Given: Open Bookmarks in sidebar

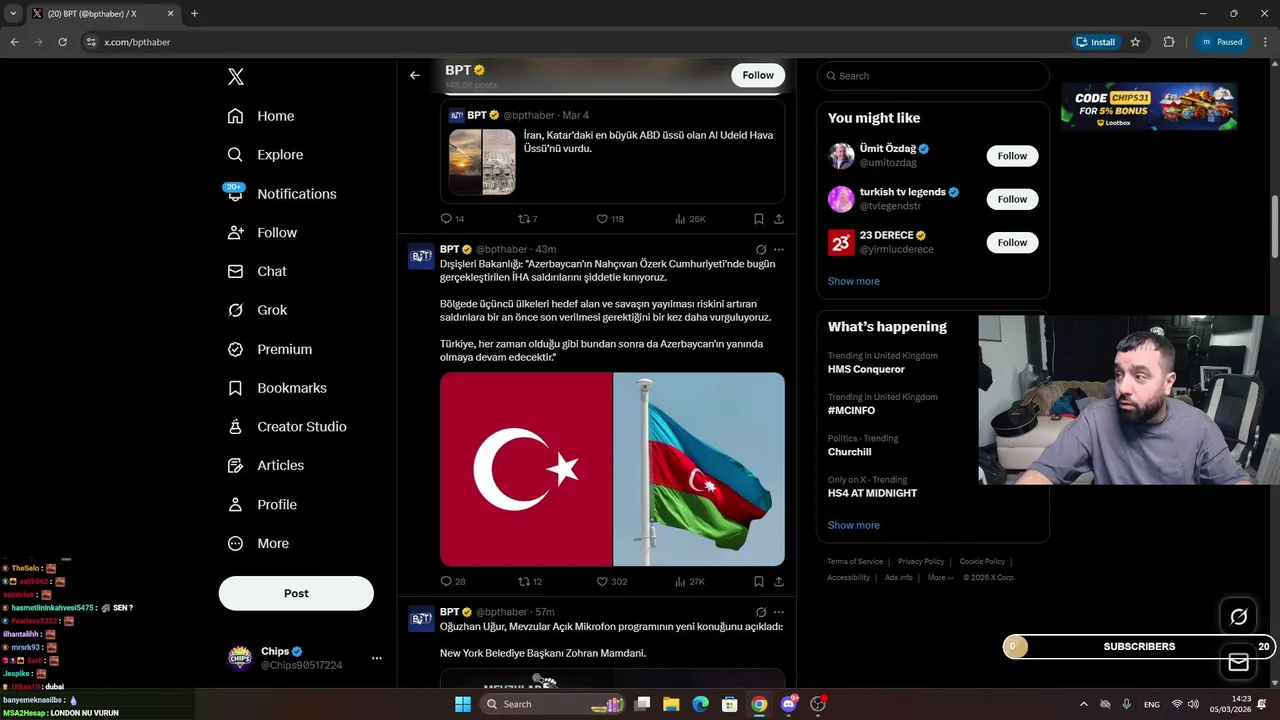Looking at the screenshot, I should click(277, 388).
